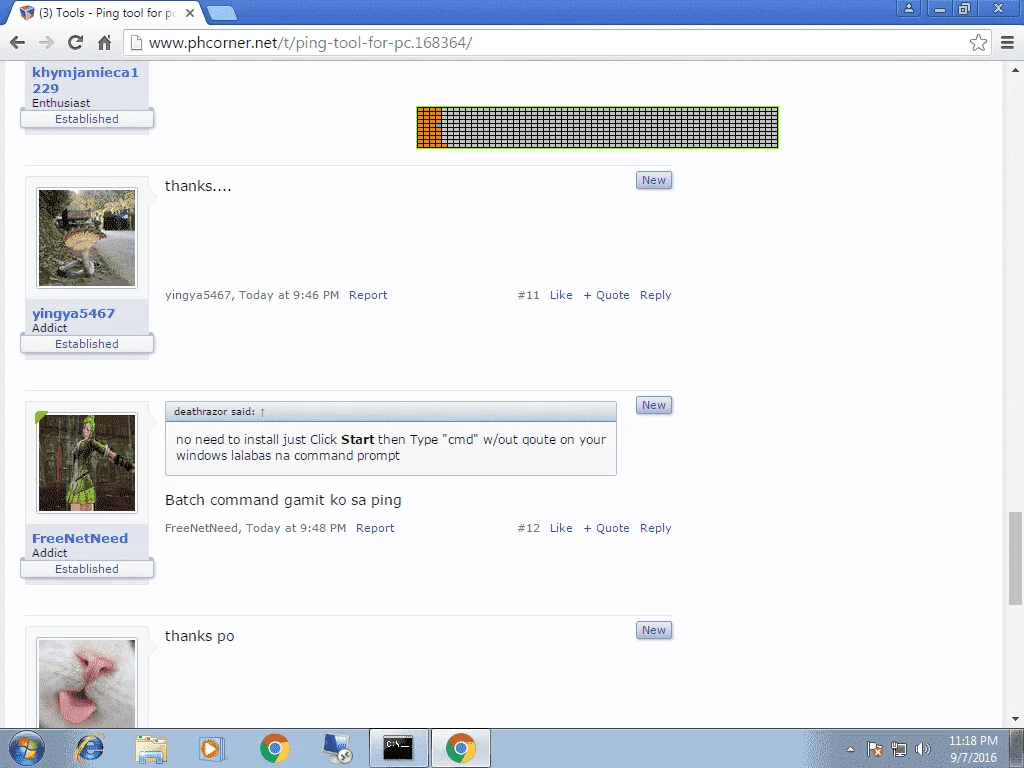Click the Today at 9:48 PM timestamp
This screenshot has width=1024, height=768.
coord(296,528)
